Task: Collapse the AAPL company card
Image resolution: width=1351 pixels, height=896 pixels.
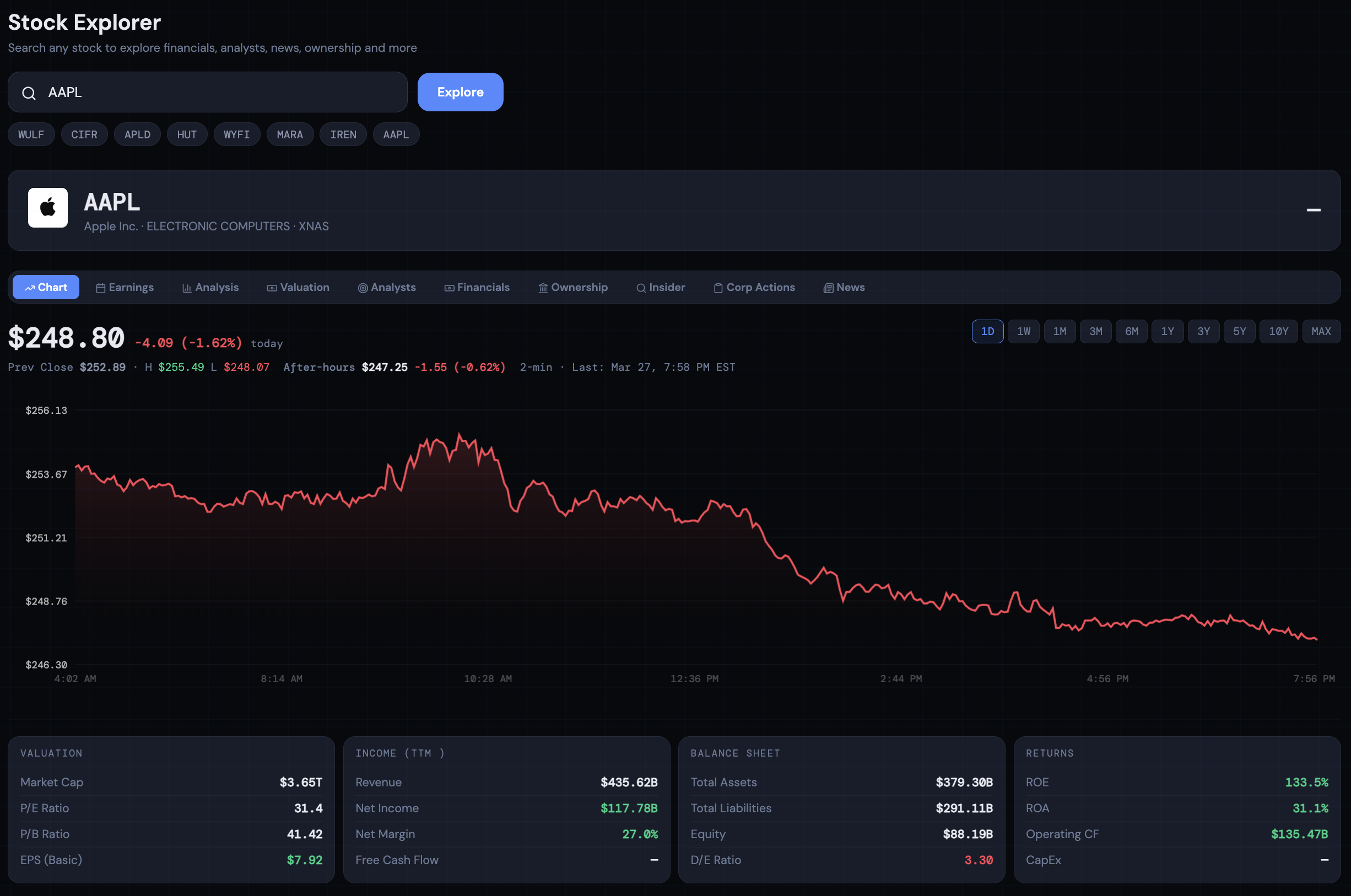Action: coord(1315,210)
